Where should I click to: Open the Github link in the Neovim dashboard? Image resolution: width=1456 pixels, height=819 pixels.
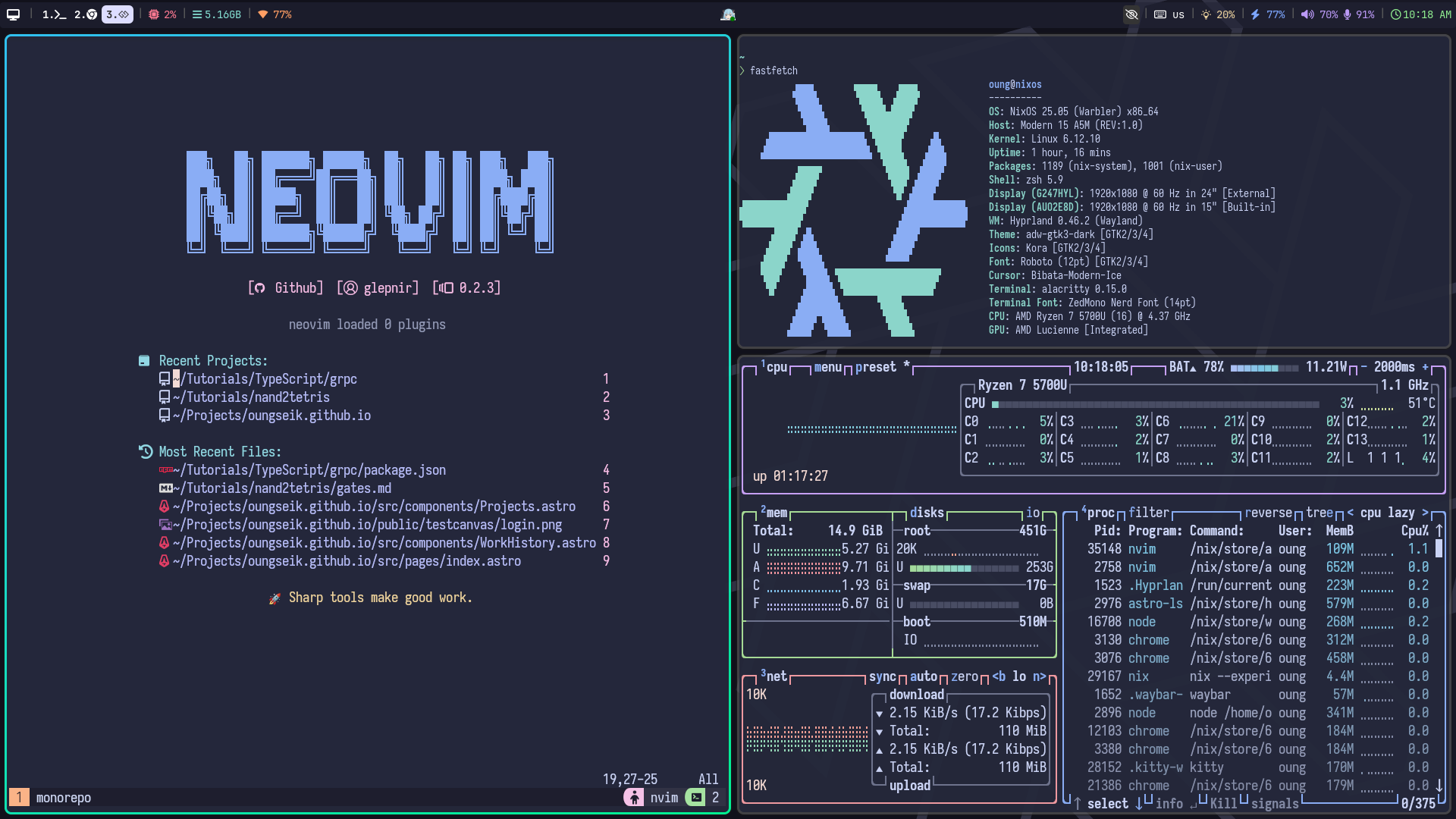(x=285, y=287)
